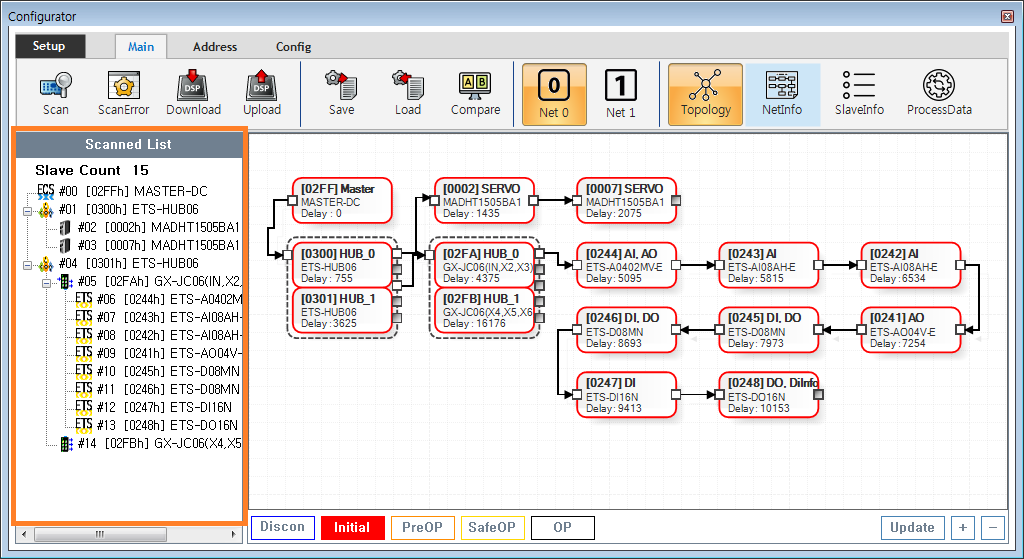1024x559 pixels.
Task: Toggle the Topology view button
Action: 705,94
